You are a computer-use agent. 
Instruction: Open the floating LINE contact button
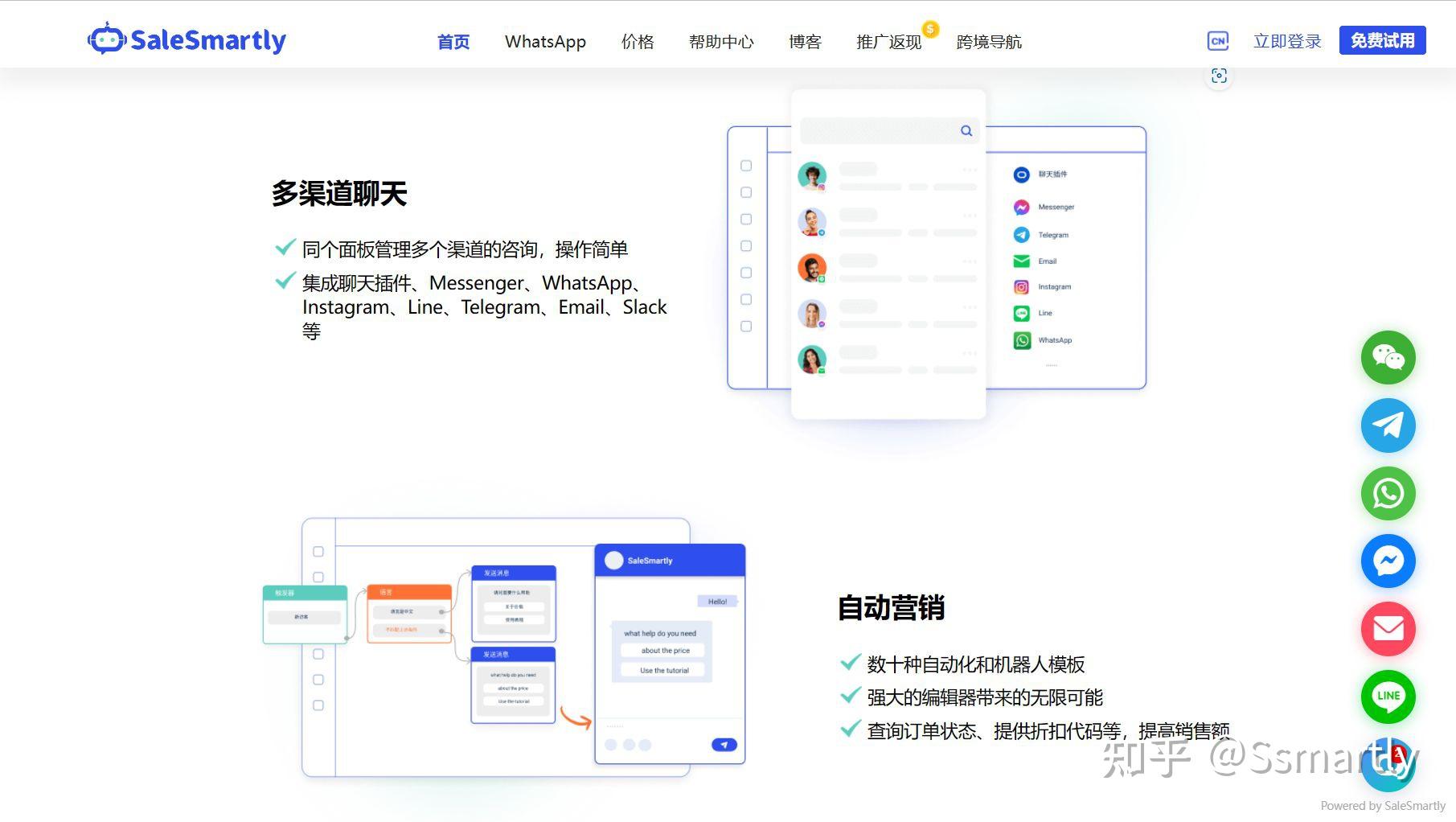click(x=1388, y=697)
